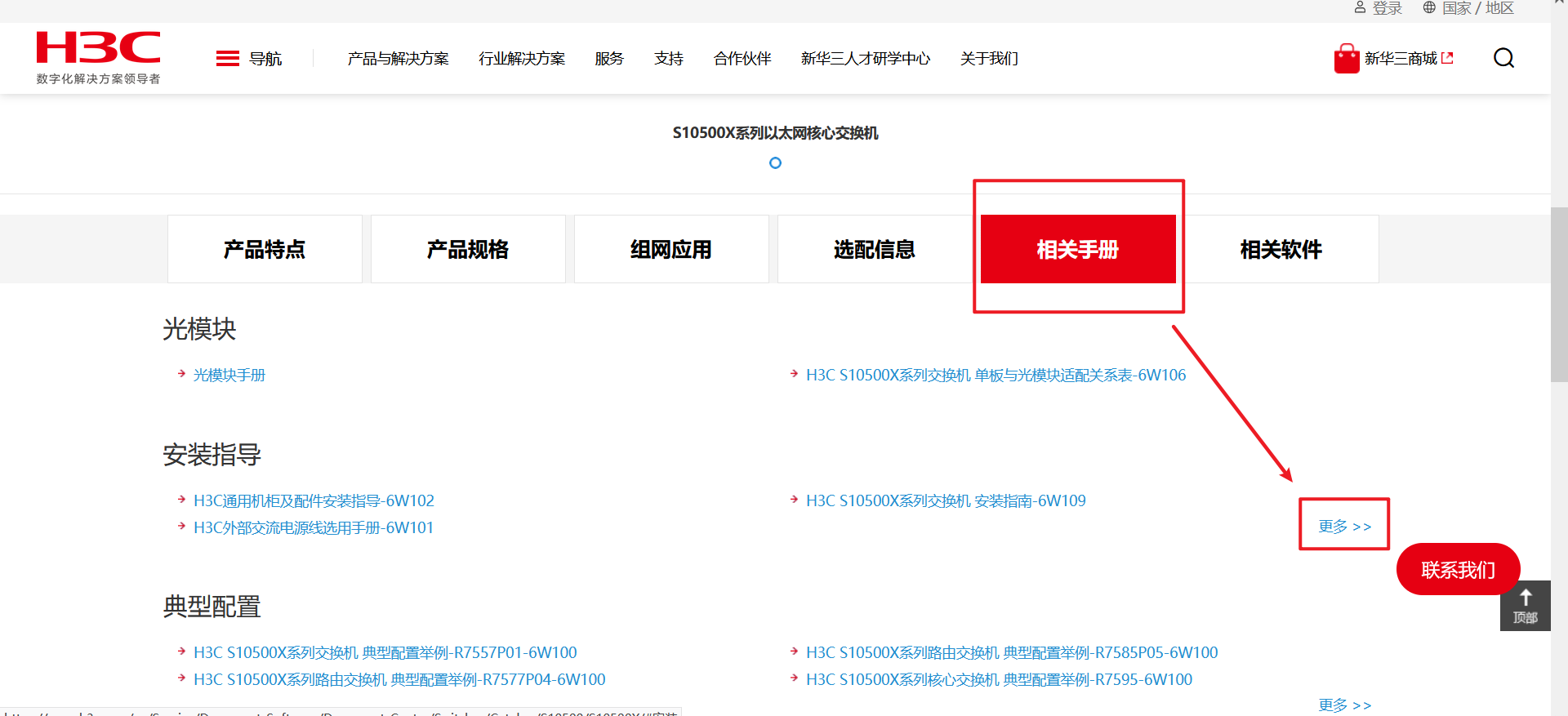Image resolution: width=1568 pixels, height=716 pixels.
Task: Open the 关于我们 menu
Action: click(989, 59)
